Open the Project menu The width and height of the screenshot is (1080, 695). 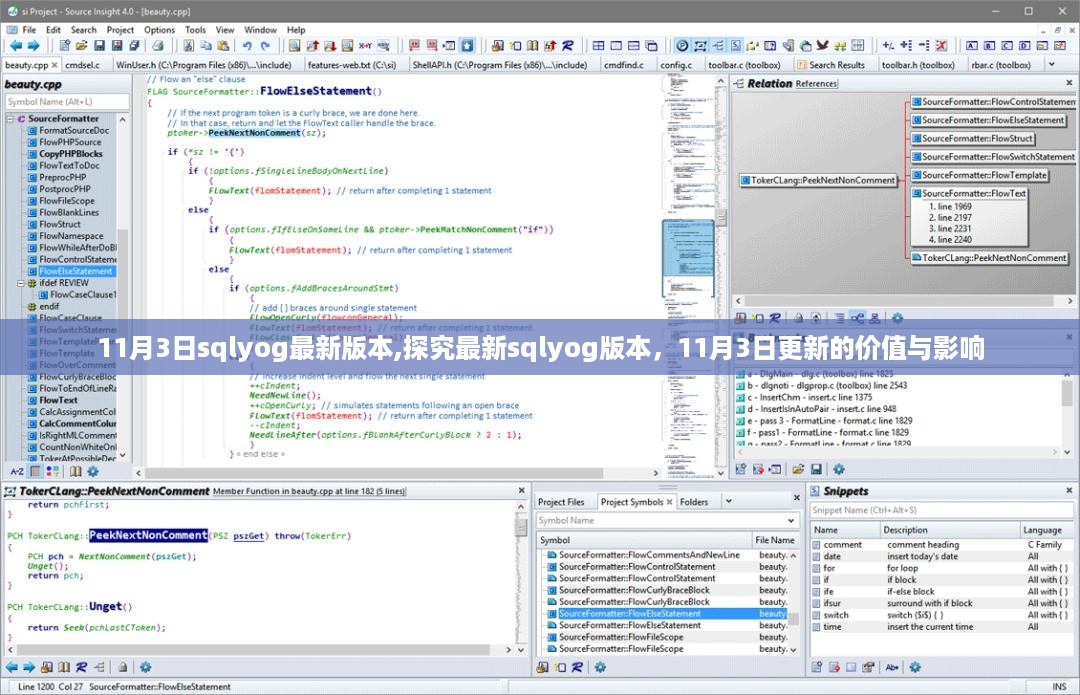coord(120,30)
